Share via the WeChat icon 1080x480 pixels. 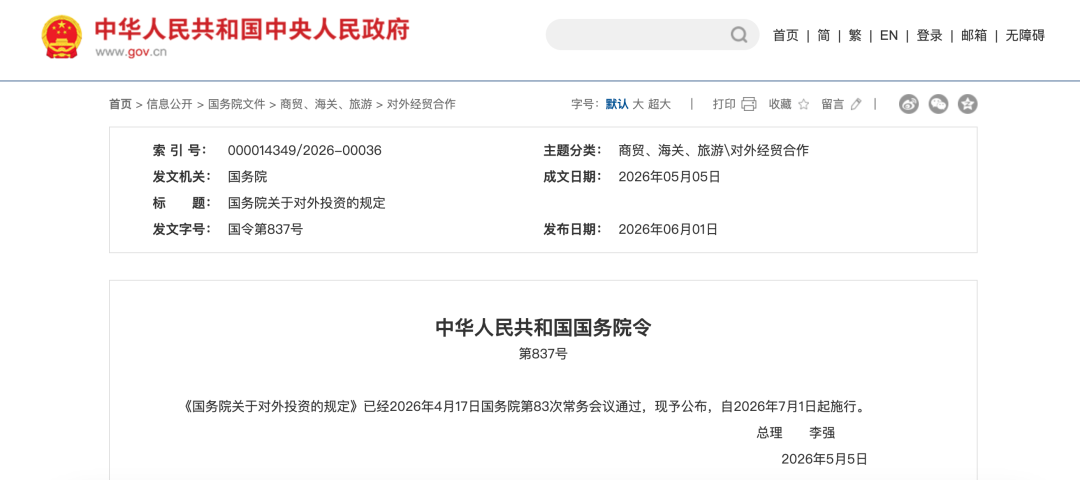[938, 105]
